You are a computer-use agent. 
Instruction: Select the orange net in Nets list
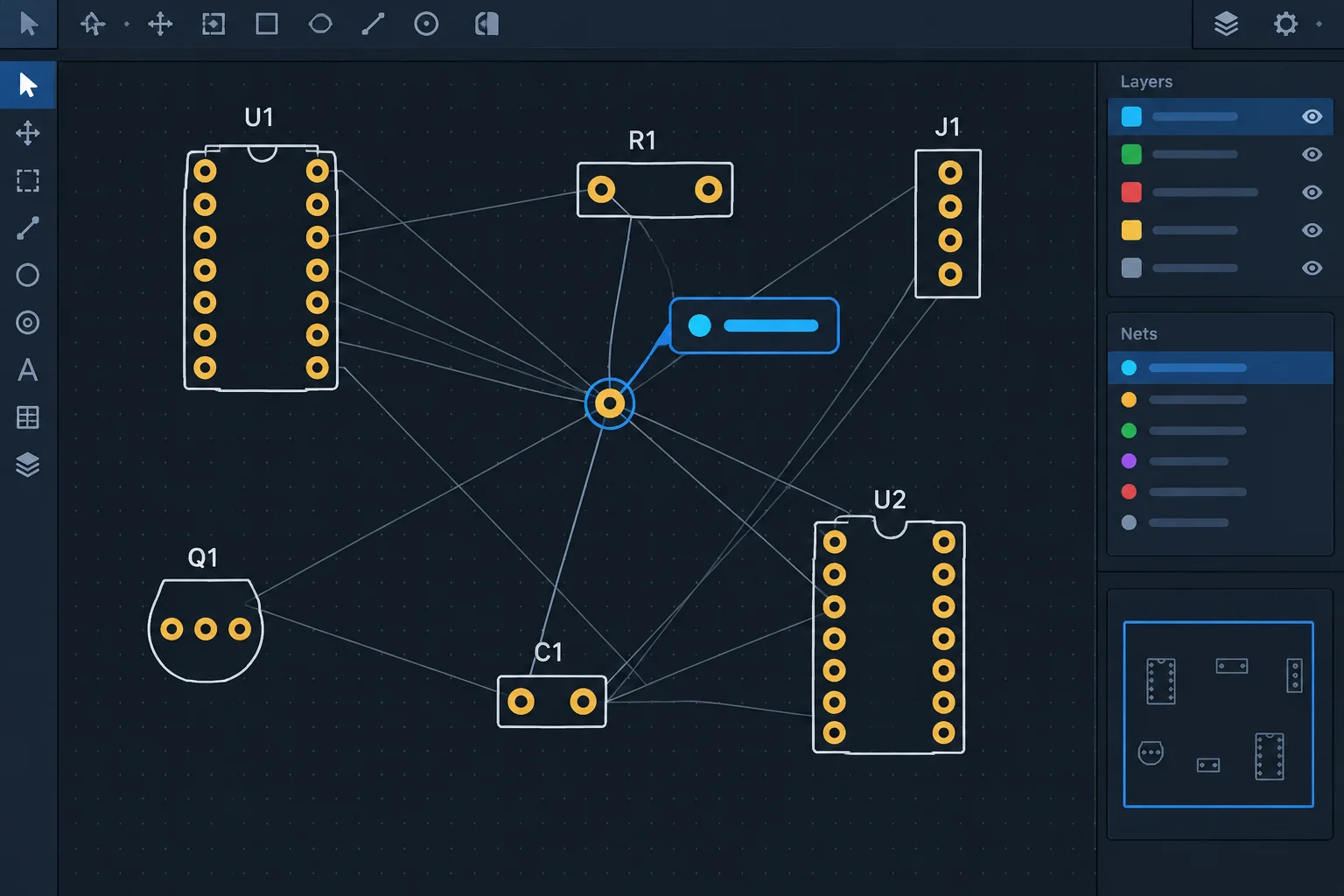pos(1220,400)
